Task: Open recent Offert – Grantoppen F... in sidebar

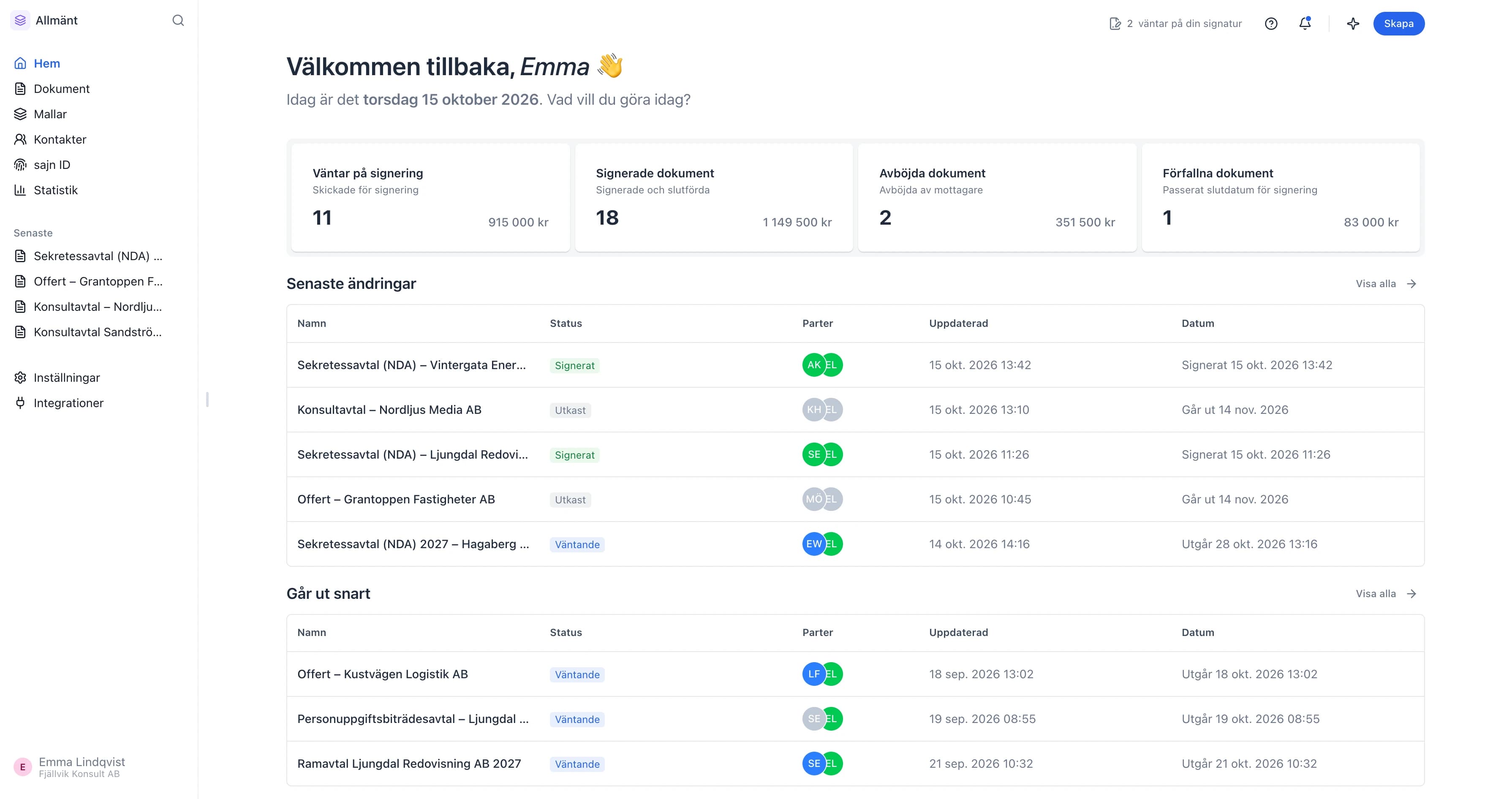Action: 98,281
